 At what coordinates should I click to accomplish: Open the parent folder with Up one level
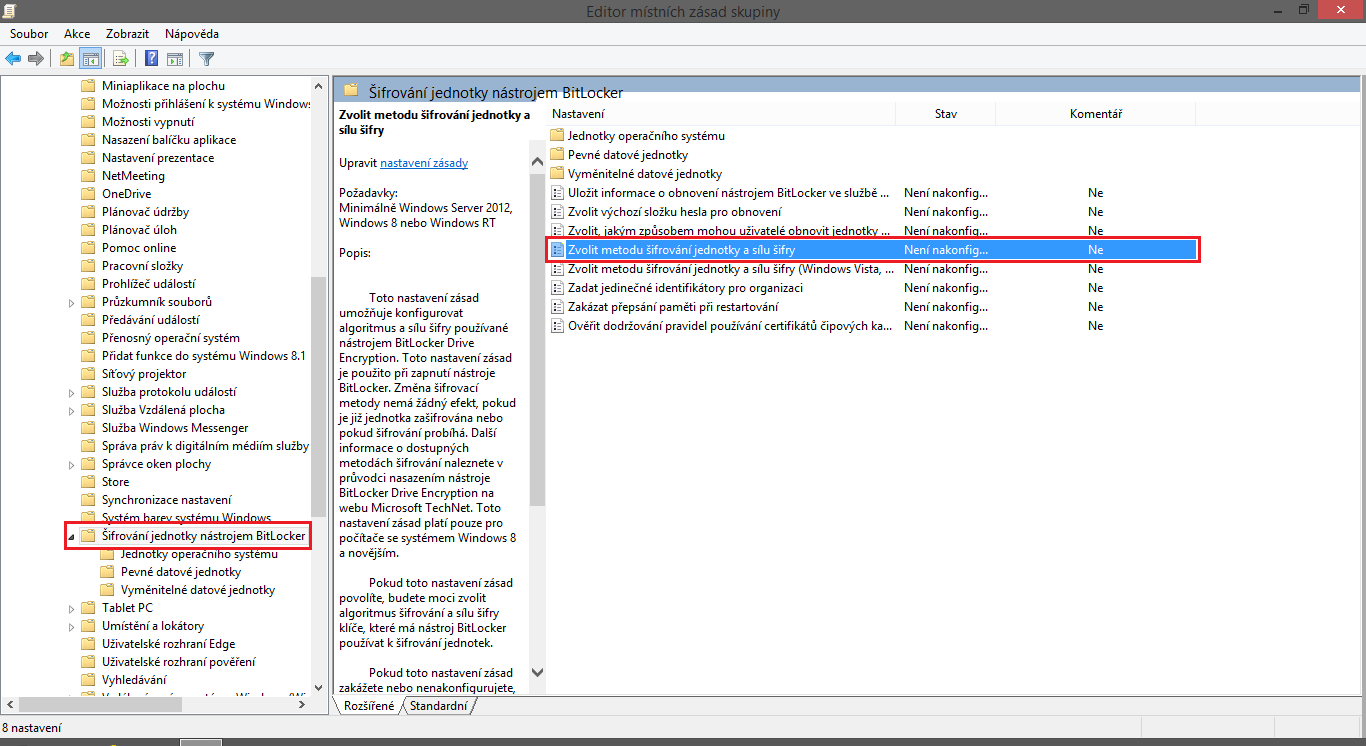pyautogui.click(x=66, y=58)
